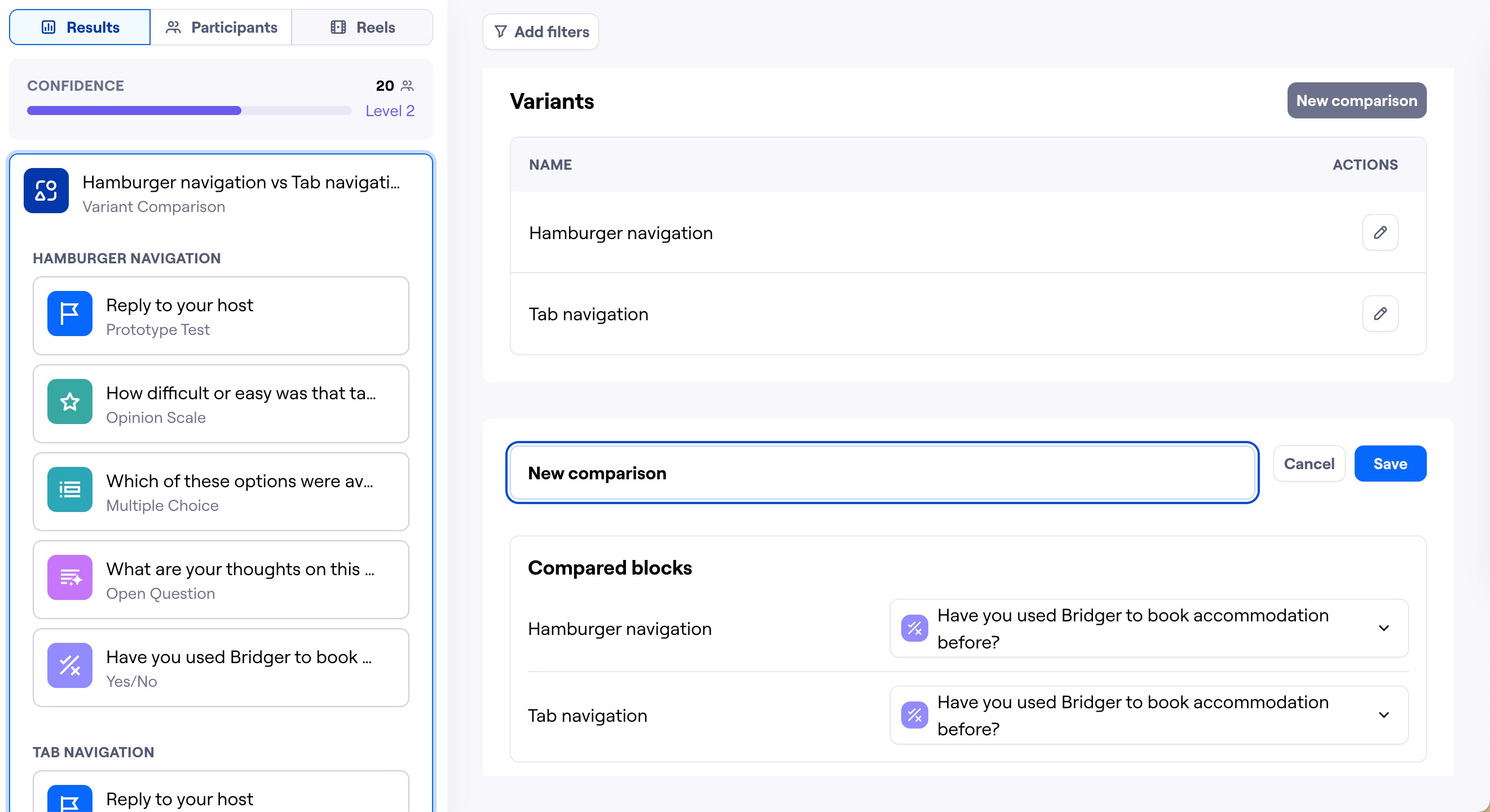1490x812 pixels.
Task: Click the Open Question sparkle icon
Action: [x=69, y=577]
